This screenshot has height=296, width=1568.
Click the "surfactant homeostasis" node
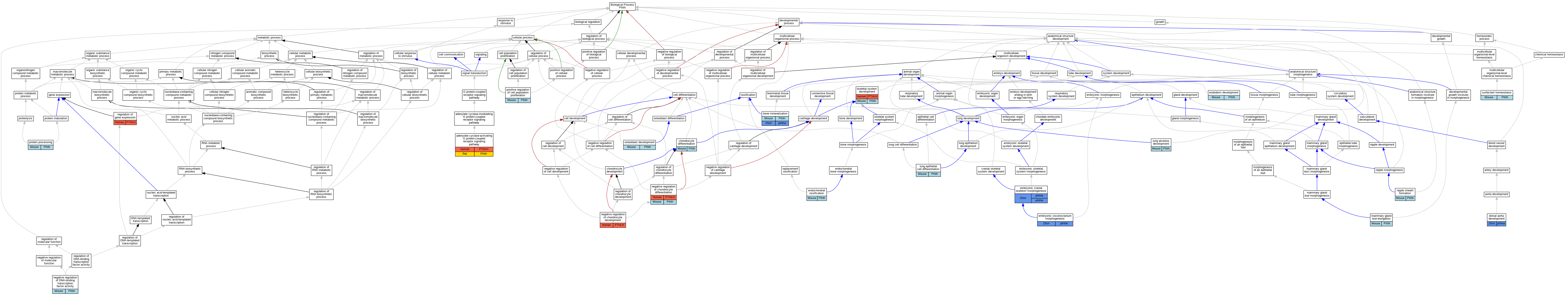[x=1497, y=95]
